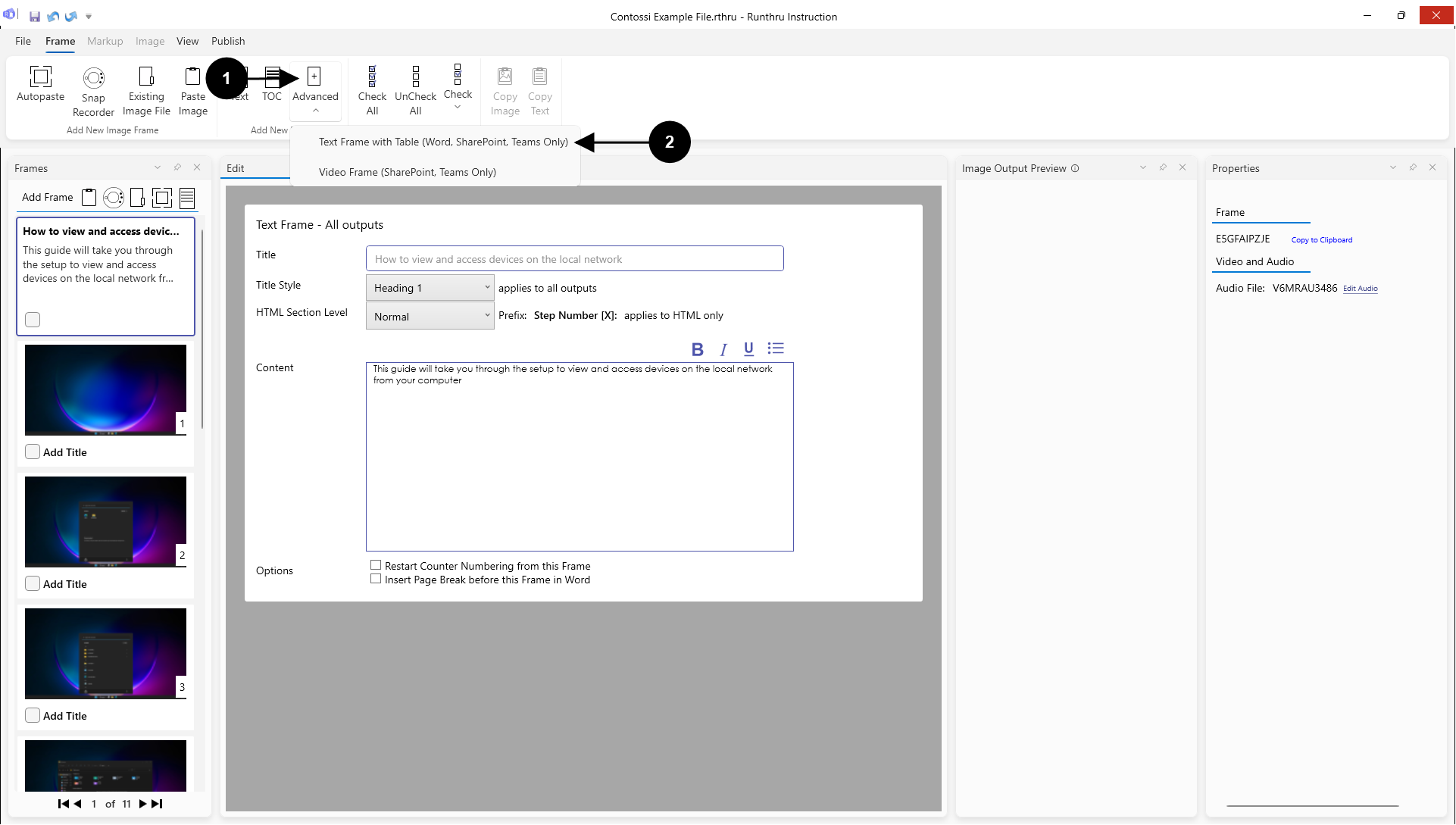This screenshot has height=825, width=1456.
Task: Expand HTML Section Level Normal dropdown
Action: coord(430,316)
